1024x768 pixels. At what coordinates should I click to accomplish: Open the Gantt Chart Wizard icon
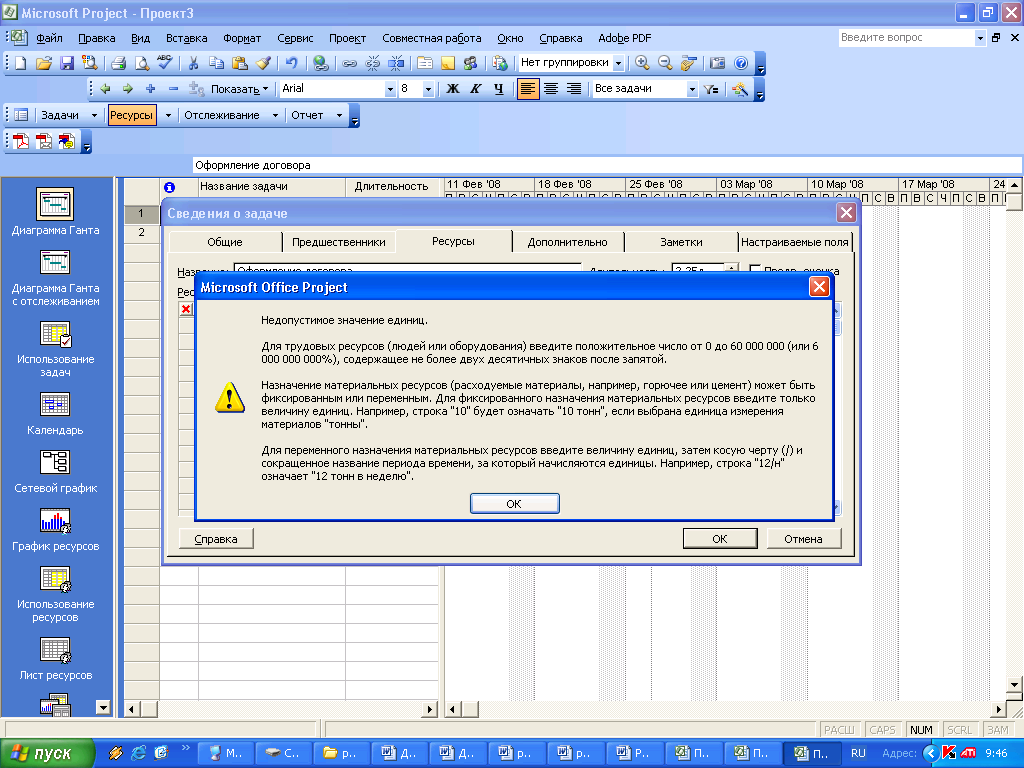pos(740,89)
